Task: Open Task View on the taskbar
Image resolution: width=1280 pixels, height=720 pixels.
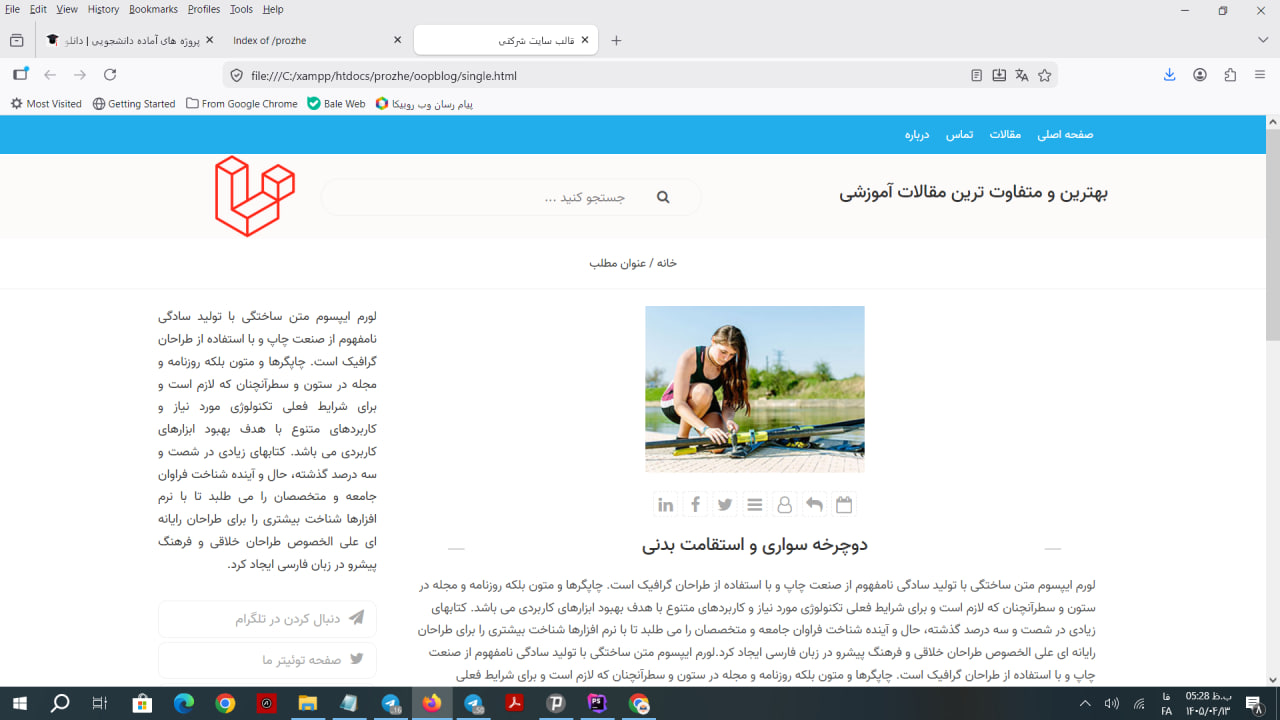Action: 100,704
